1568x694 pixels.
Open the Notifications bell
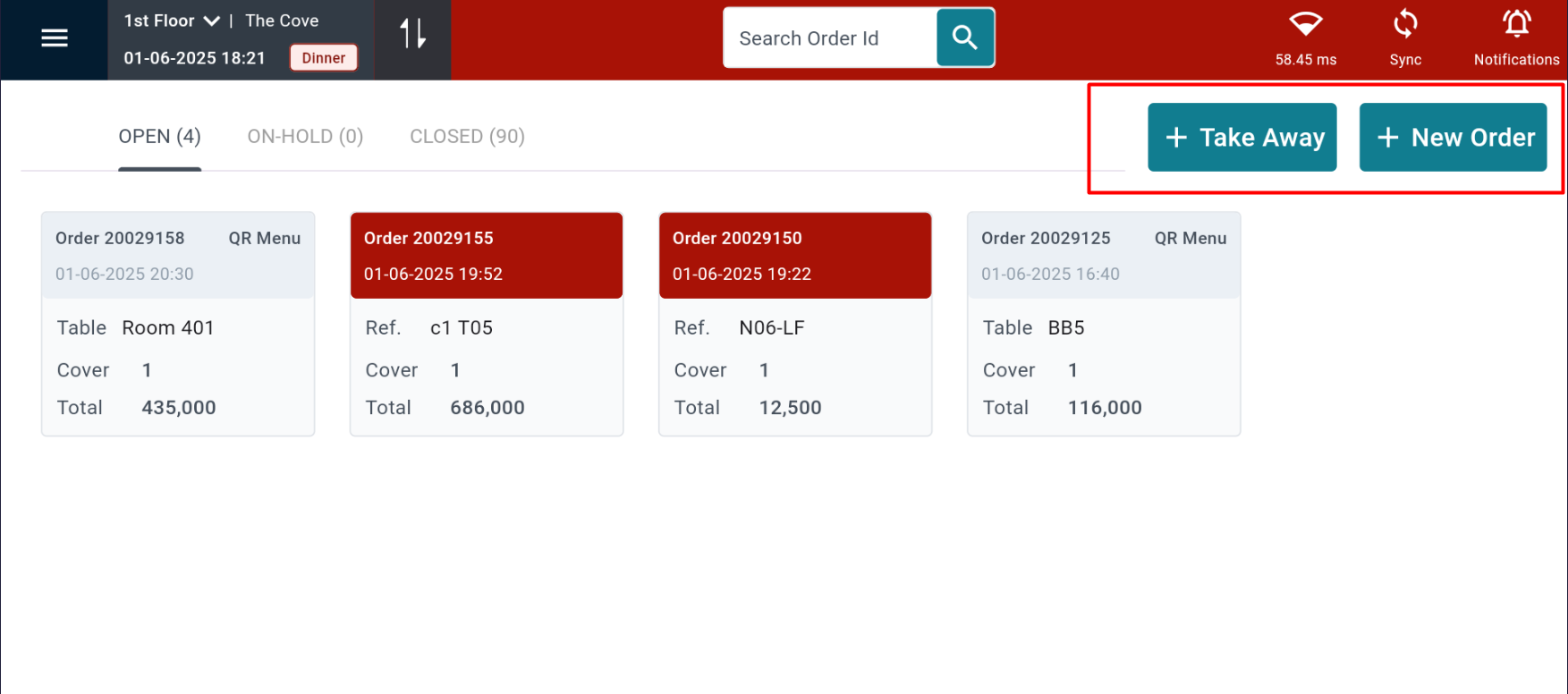1516,25
